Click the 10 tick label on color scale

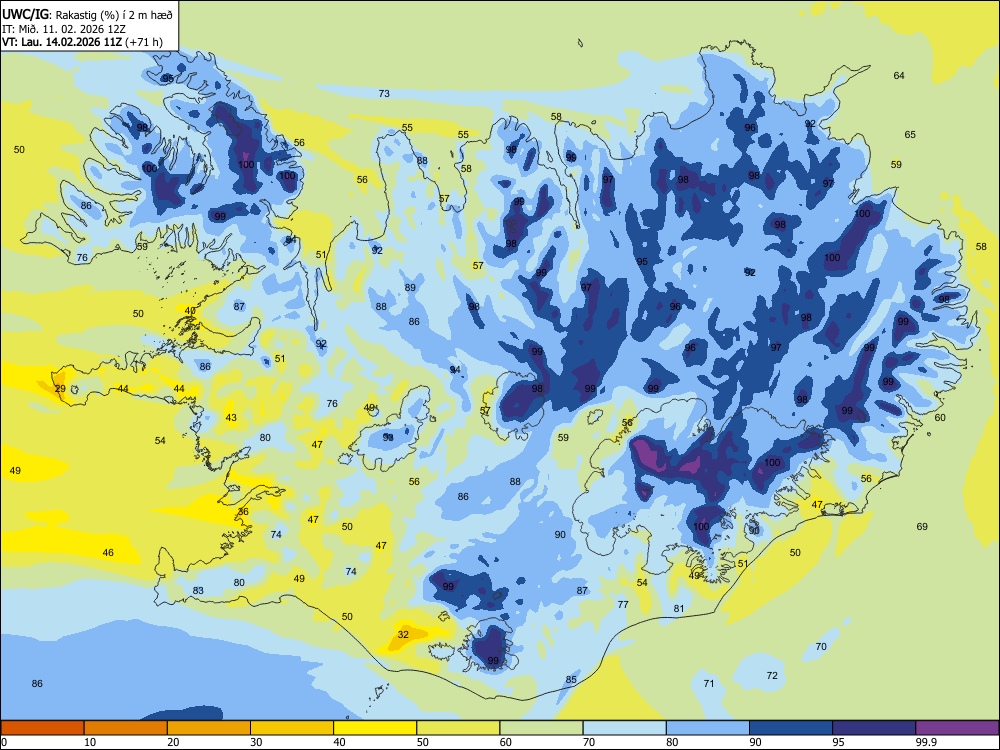(x=90, y=742)
